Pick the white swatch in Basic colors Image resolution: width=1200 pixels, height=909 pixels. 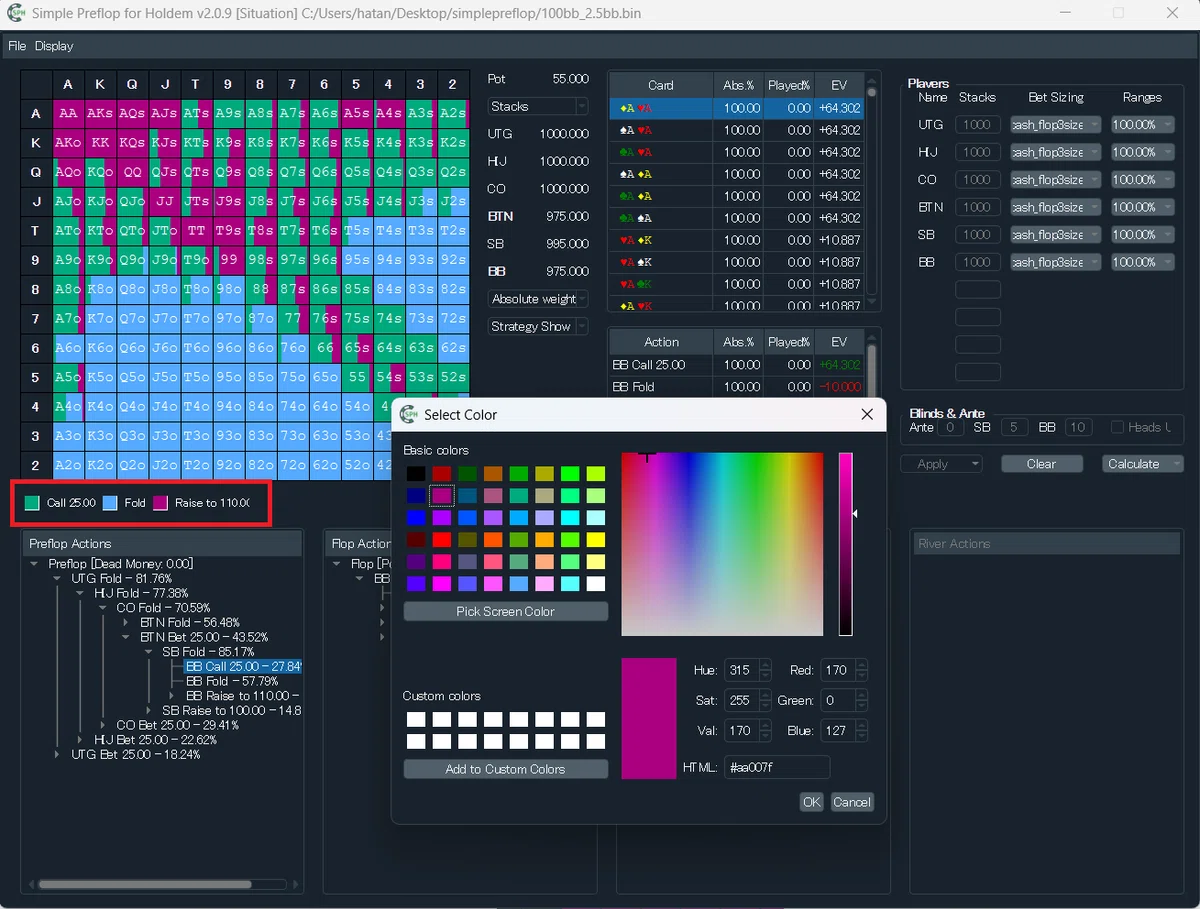click(596, 583)
